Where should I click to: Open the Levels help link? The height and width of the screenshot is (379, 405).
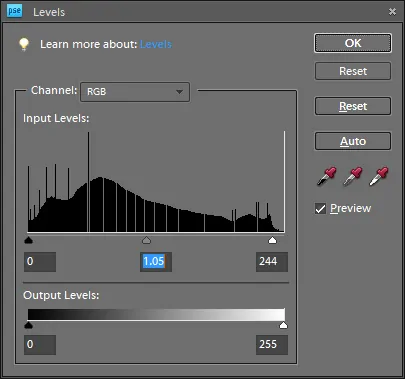coord(156,44)
